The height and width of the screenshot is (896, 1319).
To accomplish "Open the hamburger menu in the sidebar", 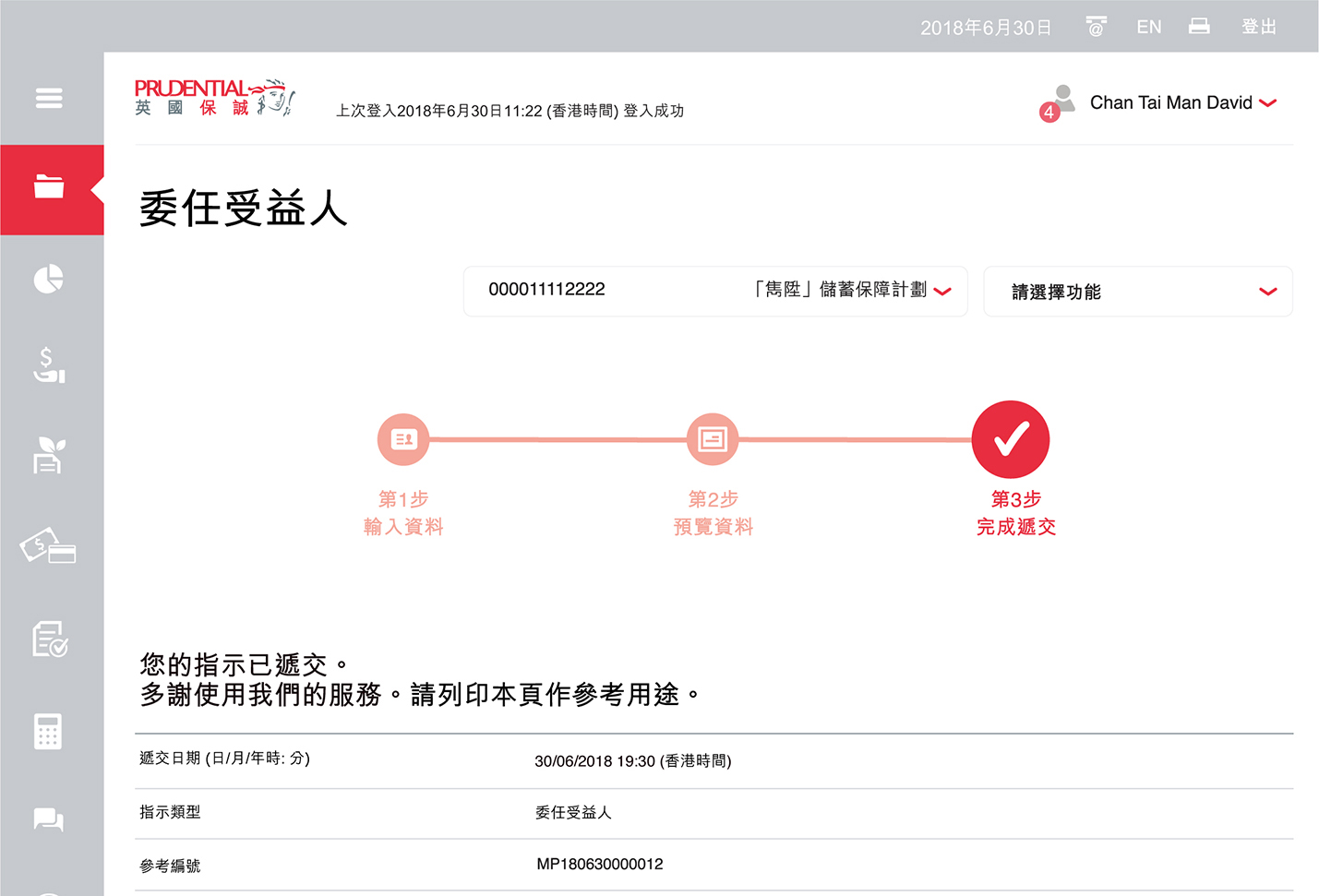I will point(49,98).
